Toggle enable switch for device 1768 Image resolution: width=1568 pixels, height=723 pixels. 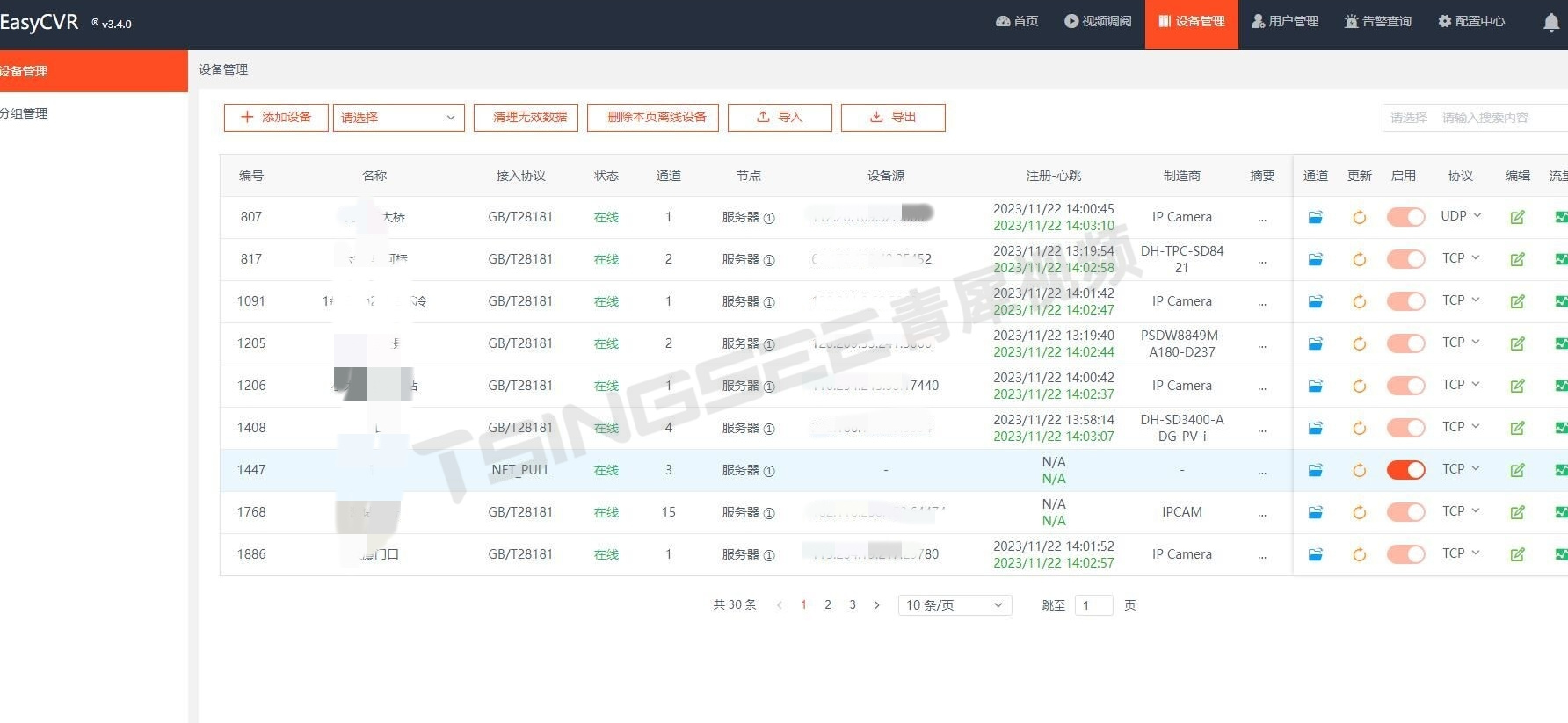(x=1405, y=512)
